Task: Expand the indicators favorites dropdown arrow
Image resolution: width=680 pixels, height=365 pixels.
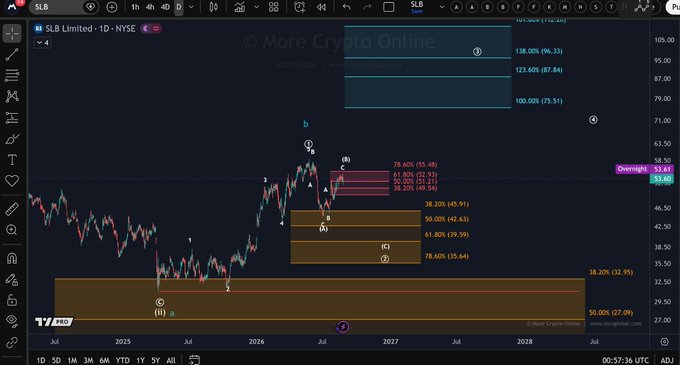Action: pos(256,7)
